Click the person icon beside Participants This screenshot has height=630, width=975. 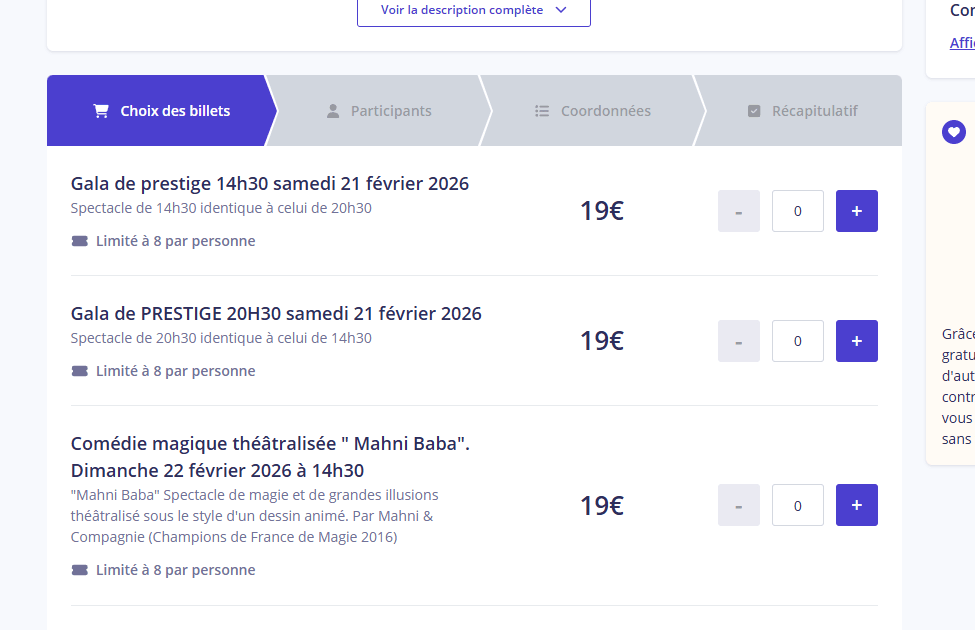pos(333,111)
